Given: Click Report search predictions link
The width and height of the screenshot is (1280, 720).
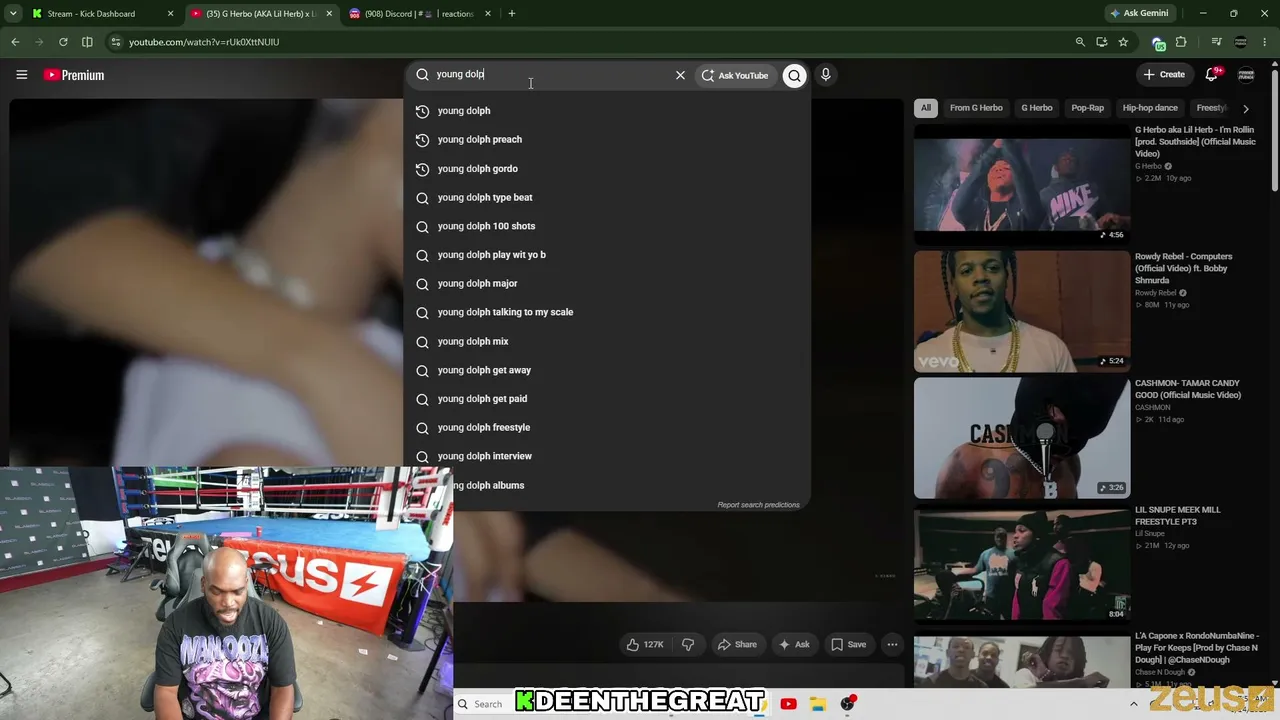Looking at the screenshot, I should [x=758, y=505].
